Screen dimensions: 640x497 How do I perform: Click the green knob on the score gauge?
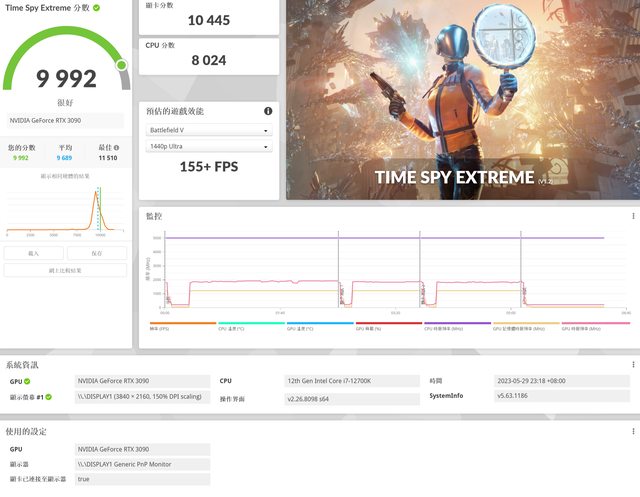tap(122, 66)
